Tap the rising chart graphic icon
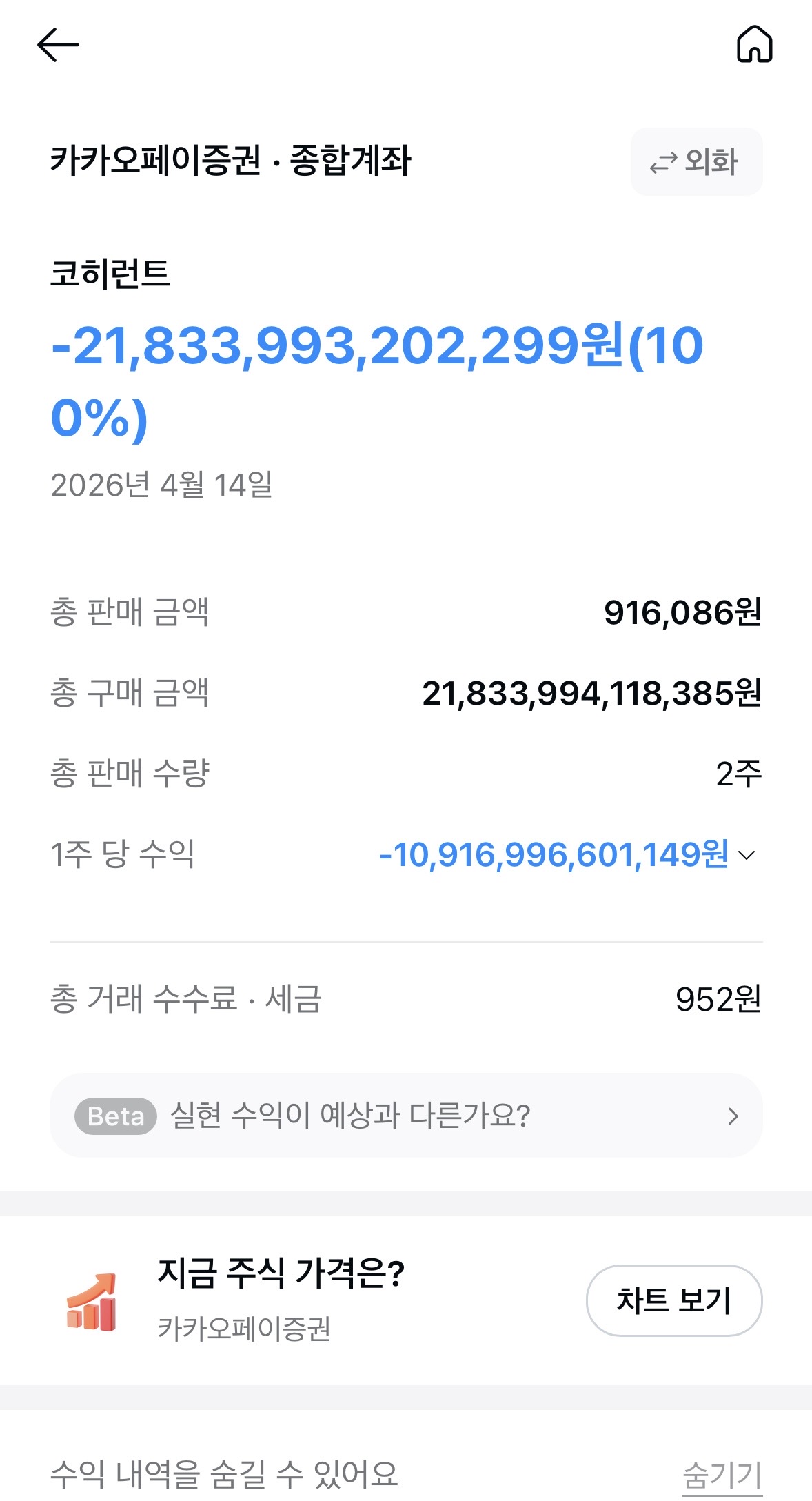This screenshot has width=812, height=1501. pos(91,1301)
